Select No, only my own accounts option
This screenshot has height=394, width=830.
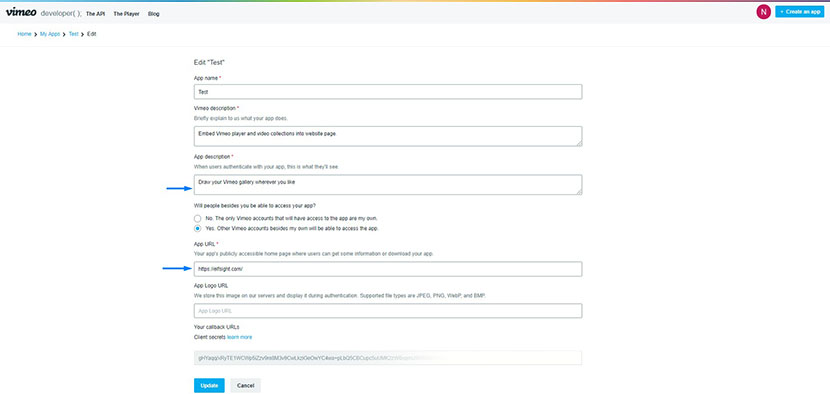pyautogui.click(x=197, y=218)
